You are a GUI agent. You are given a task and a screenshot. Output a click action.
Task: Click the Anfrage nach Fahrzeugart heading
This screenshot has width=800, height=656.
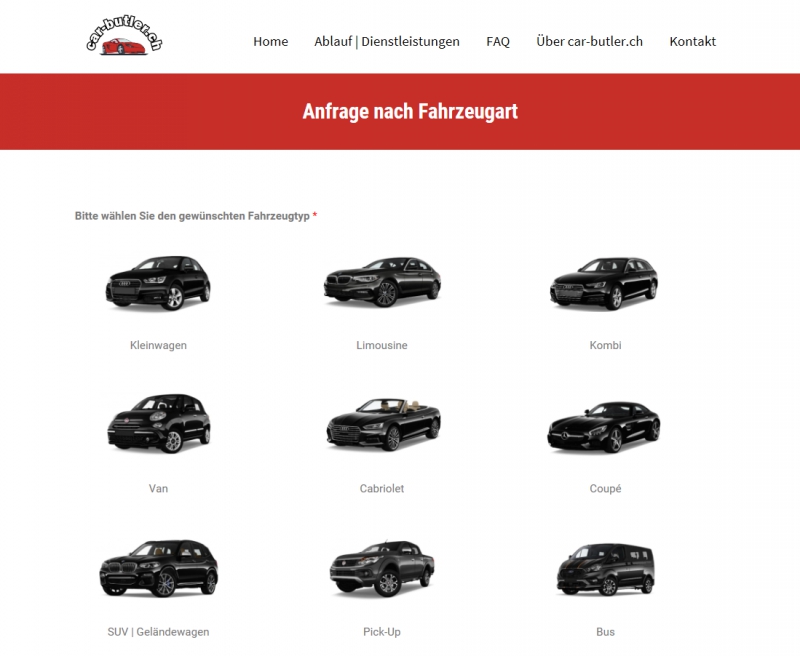(x=410, y=112)
